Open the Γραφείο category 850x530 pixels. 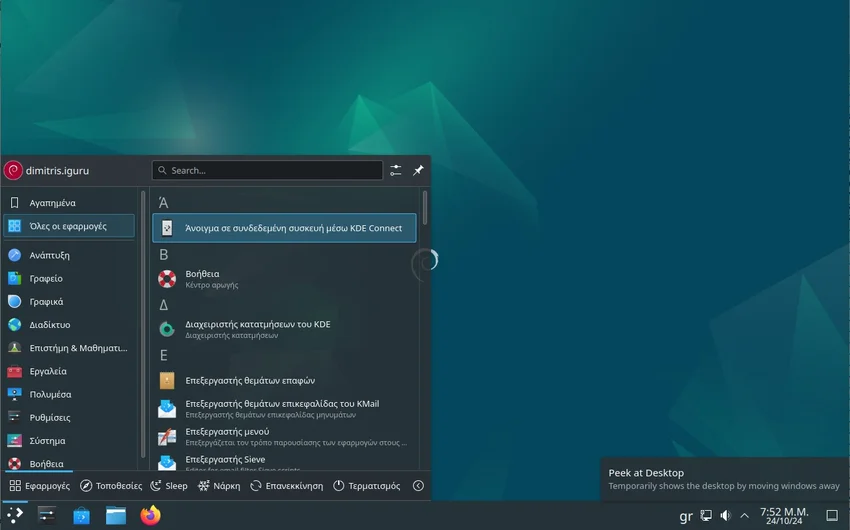coord(69,279)
